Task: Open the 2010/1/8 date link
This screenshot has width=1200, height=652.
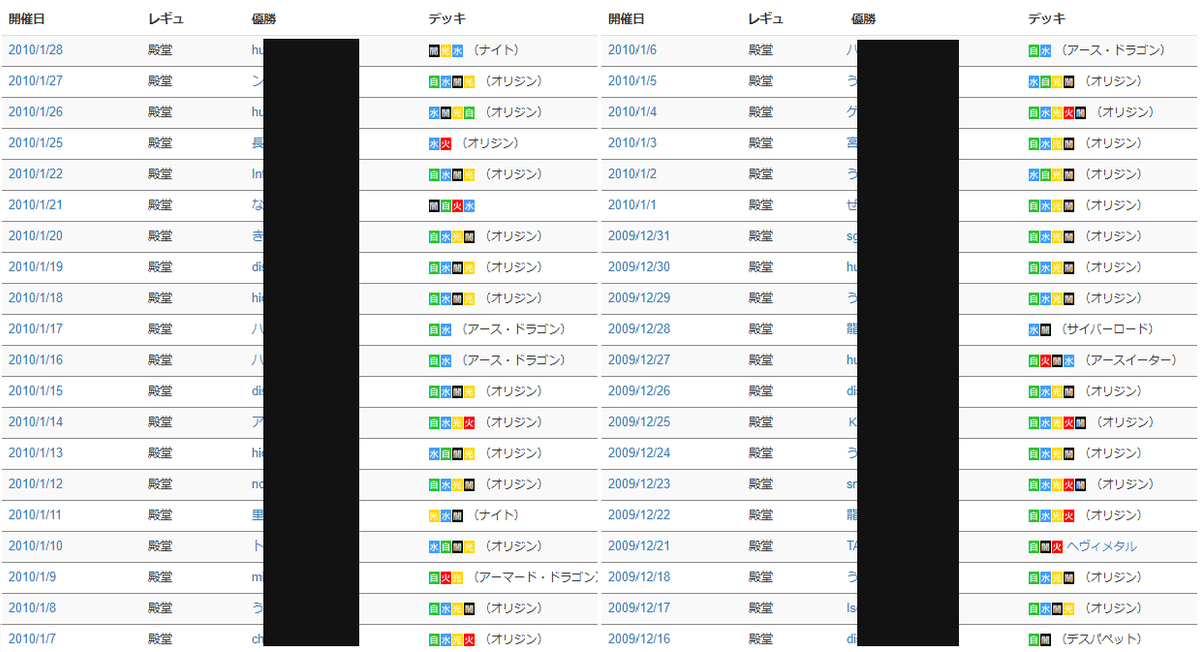Action: pyautogui.click(x=32, y=608)
